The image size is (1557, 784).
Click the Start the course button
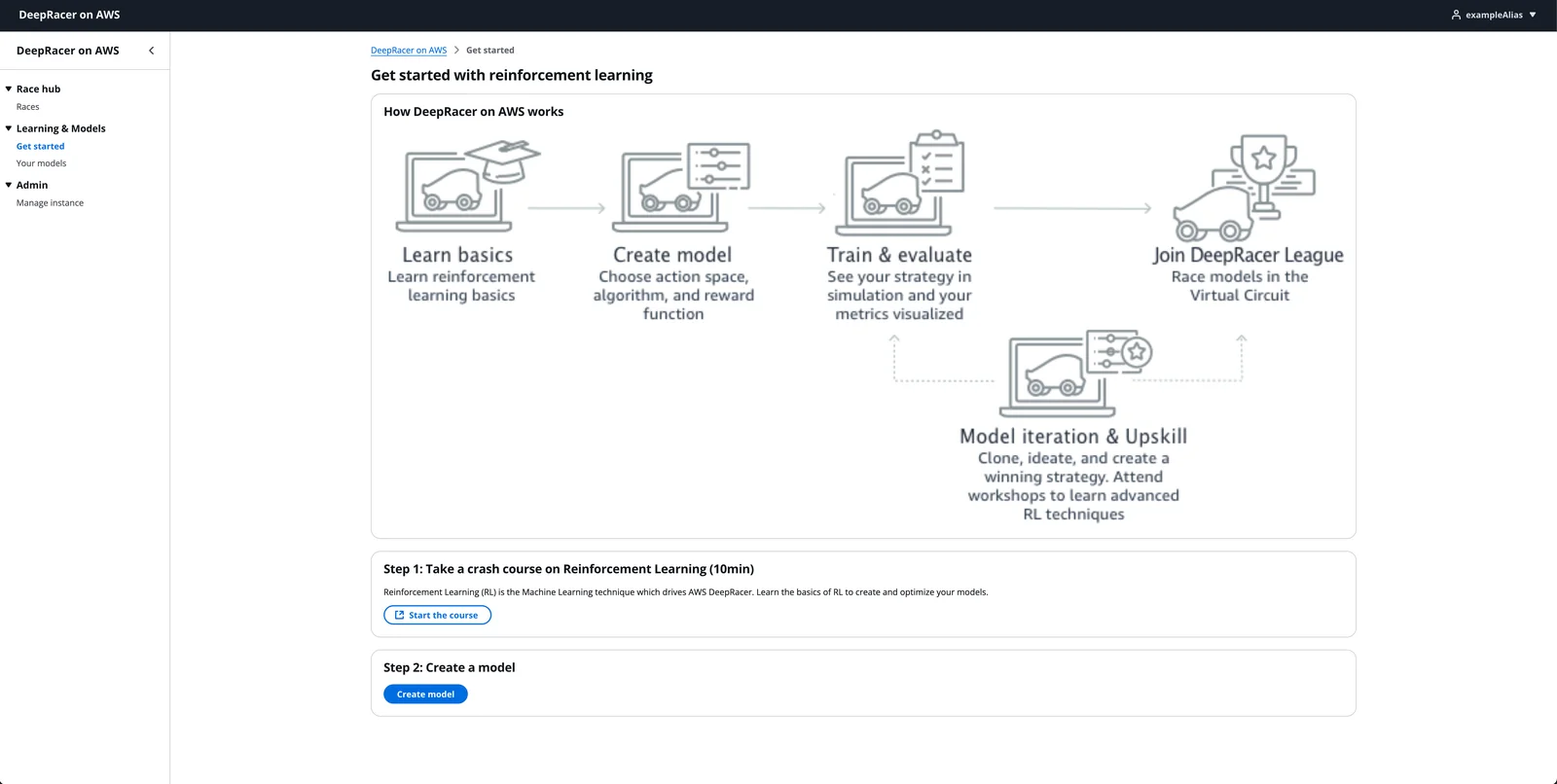[x=437, y=615]
